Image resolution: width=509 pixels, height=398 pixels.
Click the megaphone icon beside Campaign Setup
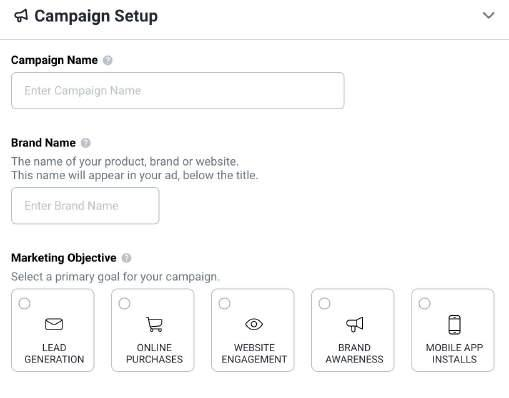[21, 16]
